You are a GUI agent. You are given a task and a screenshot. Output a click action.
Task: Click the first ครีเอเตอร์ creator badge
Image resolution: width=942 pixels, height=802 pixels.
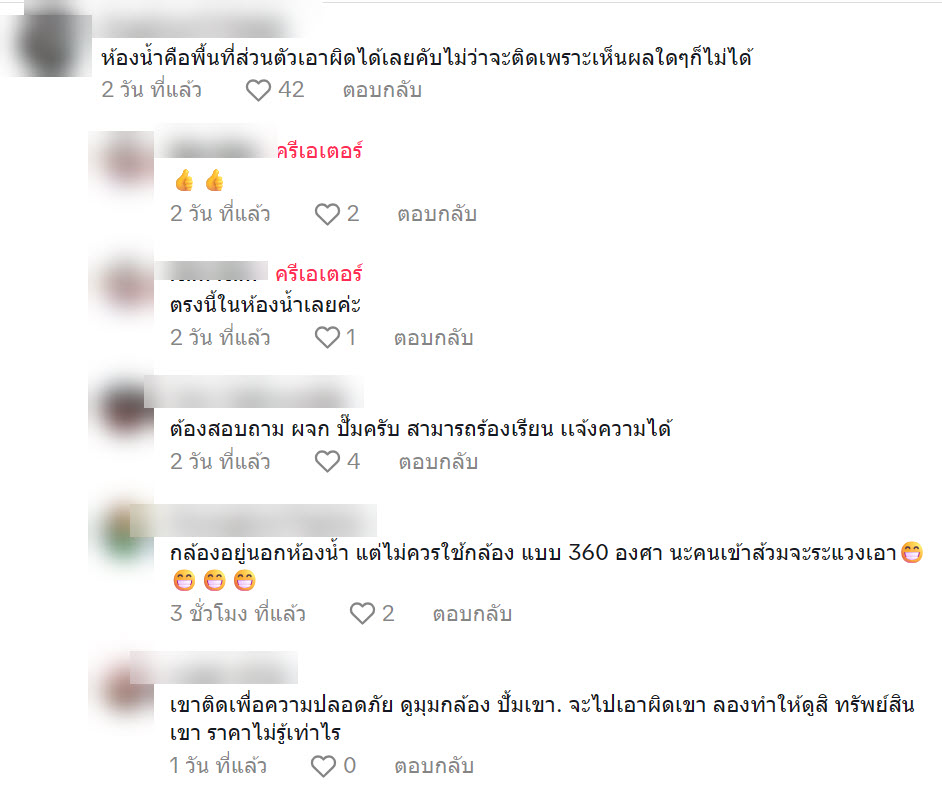(x=320, y=151)
